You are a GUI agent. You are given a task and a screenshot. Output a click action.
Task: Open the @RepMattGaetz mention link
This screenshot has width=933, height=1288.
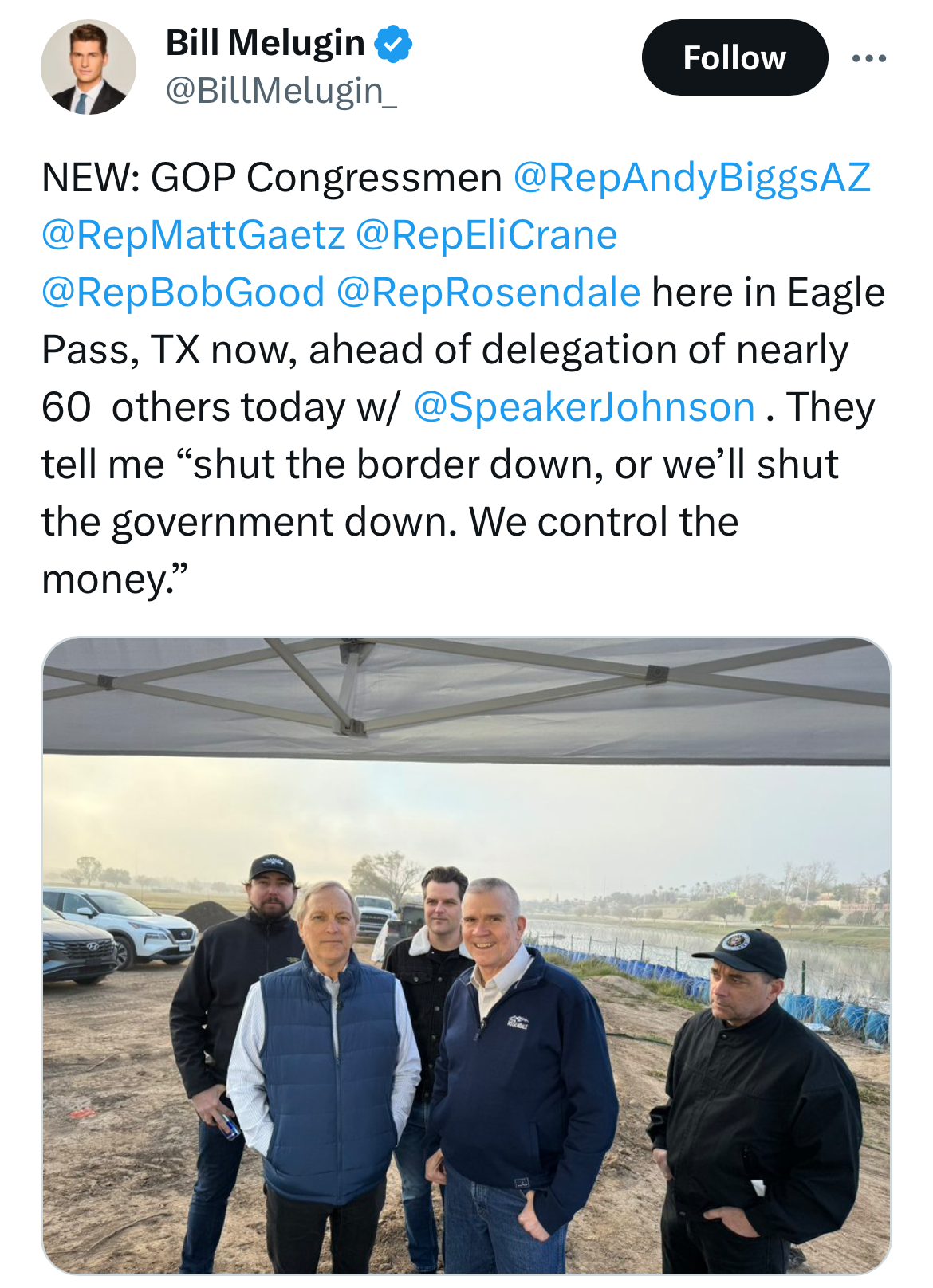(193, 234)
